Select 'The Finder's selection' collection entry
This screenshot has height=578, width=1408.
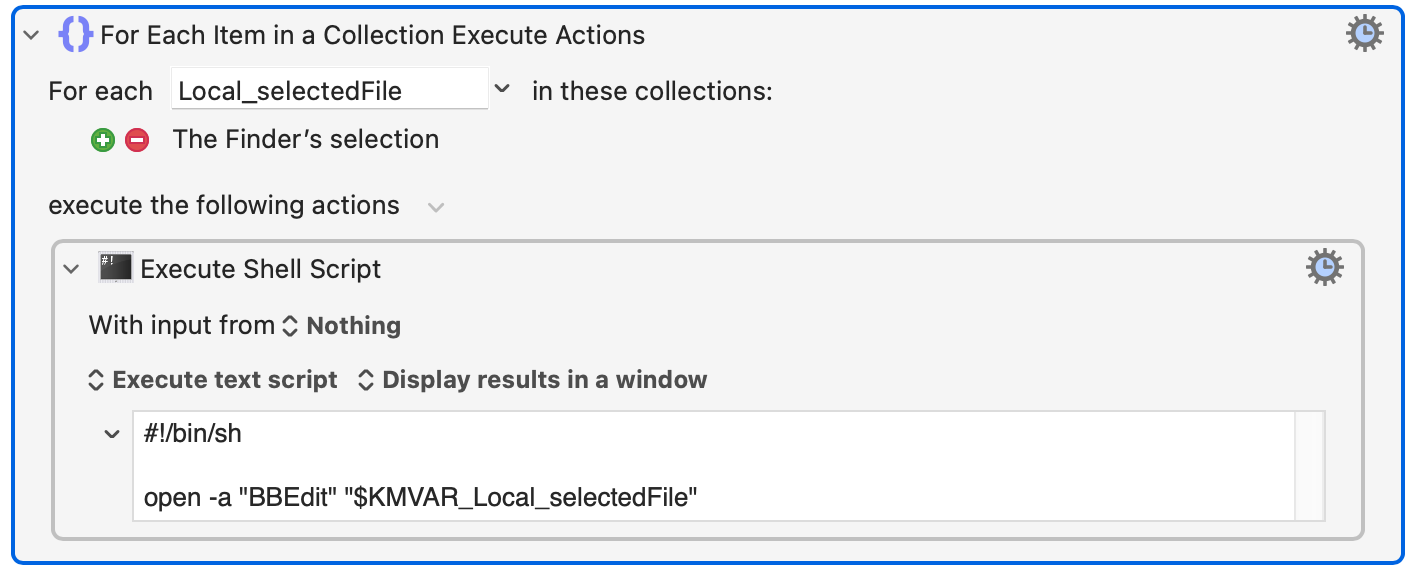[306, 139]
